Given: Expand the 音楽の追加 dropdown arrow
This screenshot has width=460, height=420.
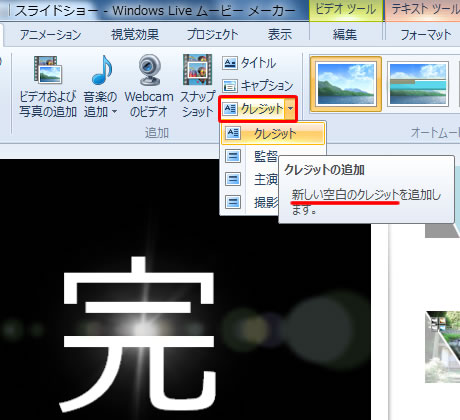Looking at the screenshot, I should 114,112.
